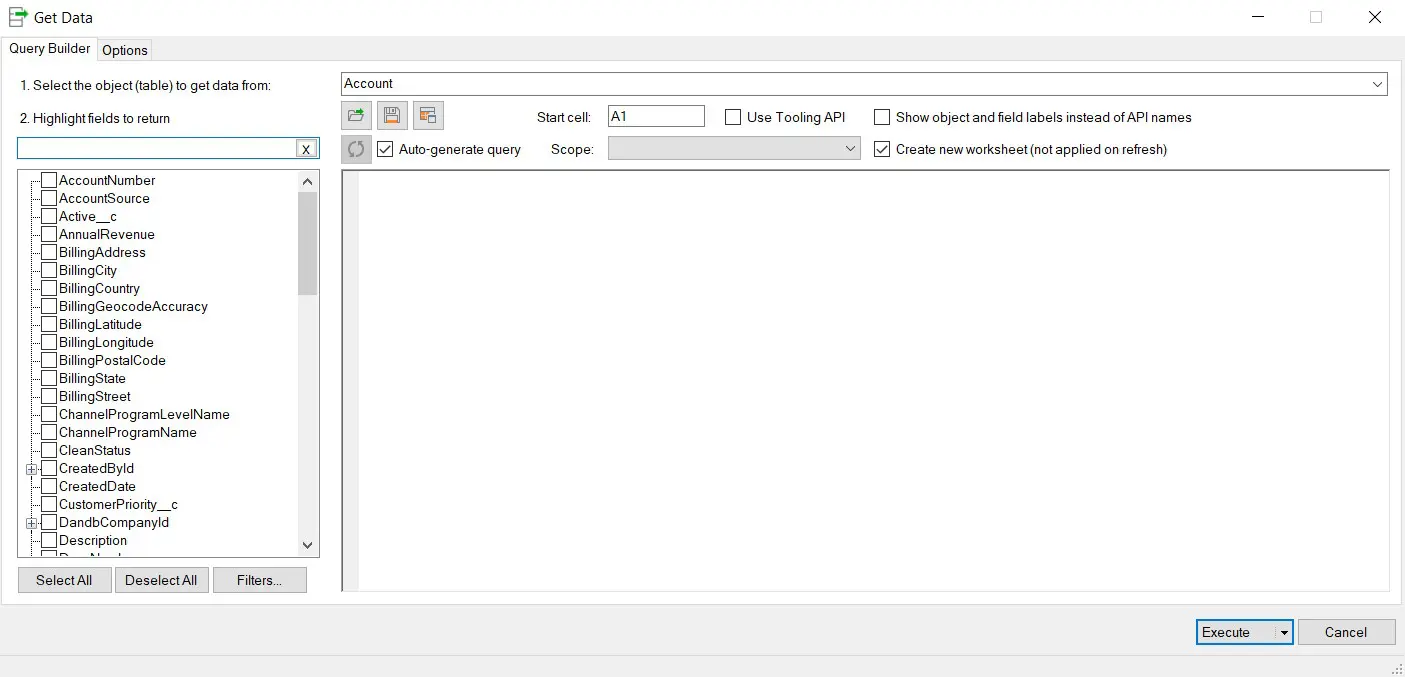Viewport: 1405px width, 677px height.
Task: Clear the field search with X button
Action: [x=306, y=149]
